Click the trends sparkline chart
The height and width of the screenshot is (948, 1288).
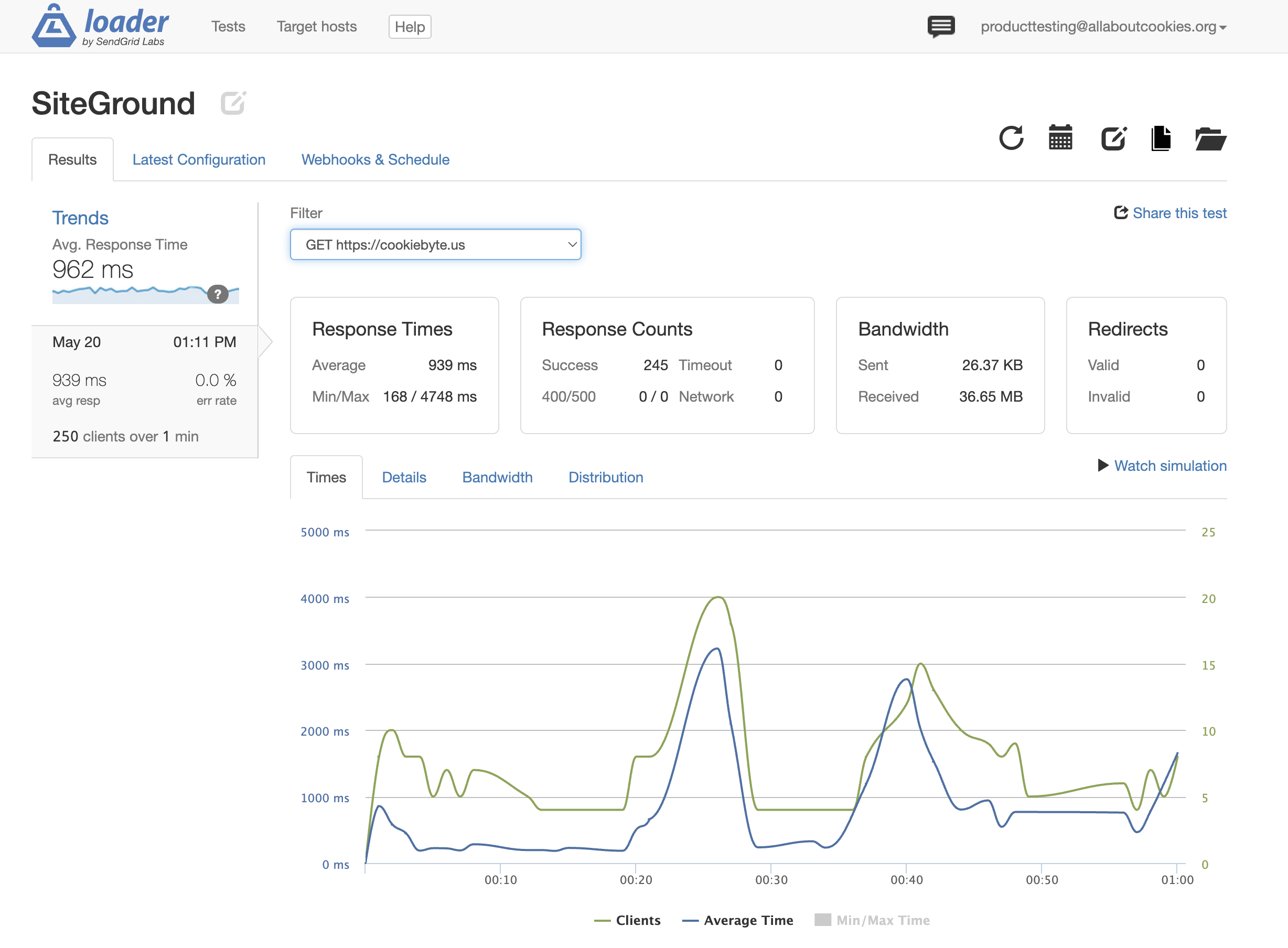[x=146, y=294]
